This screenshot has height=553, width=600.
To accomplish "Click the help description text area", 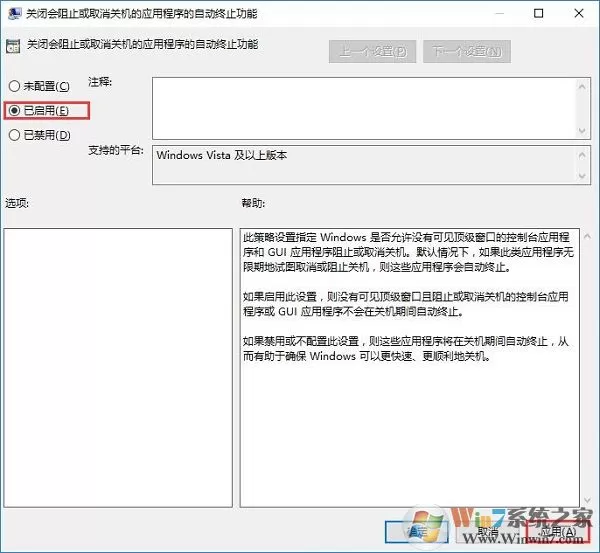I will [409, 368].
